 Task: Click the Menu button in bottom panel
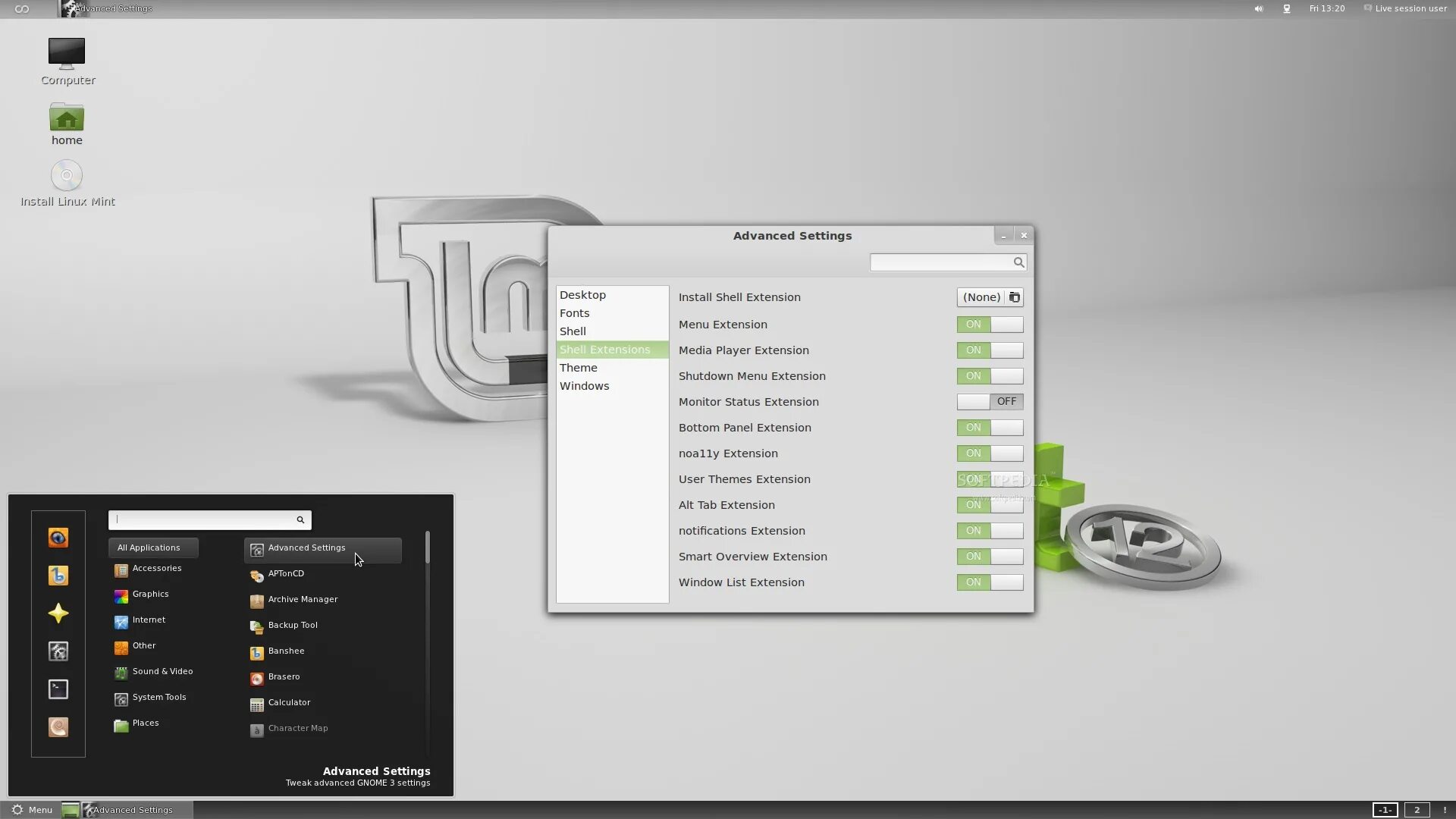(x=32, y=810)
